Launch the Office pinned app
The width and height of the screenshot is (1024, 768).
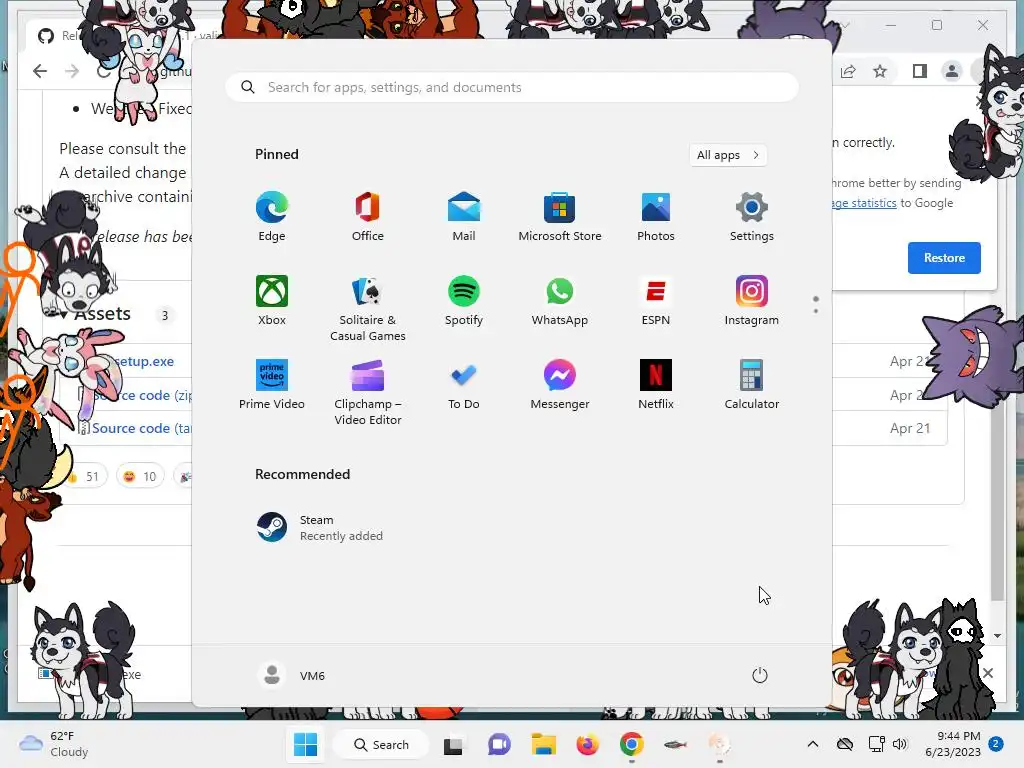click(368, 217)
